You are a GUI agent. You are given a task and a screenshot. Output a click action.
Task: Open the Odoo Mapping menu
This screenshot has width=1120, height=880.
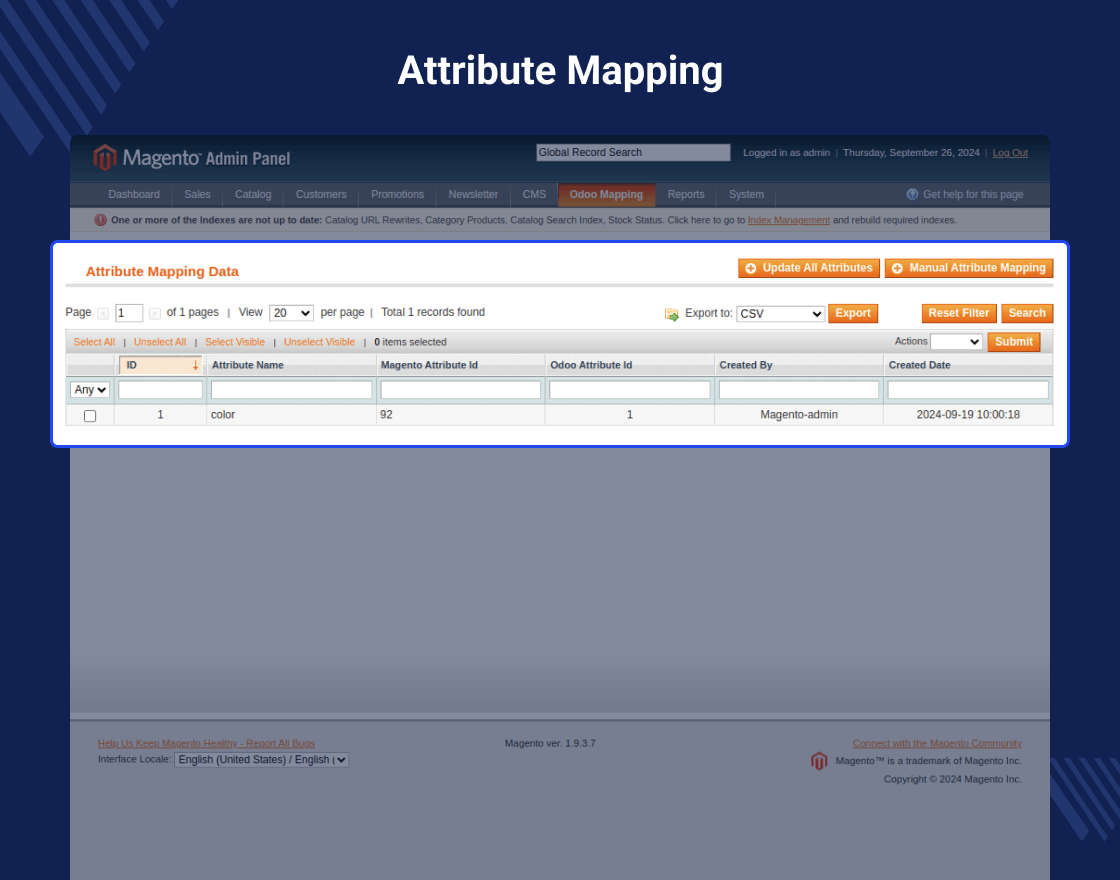606,194
